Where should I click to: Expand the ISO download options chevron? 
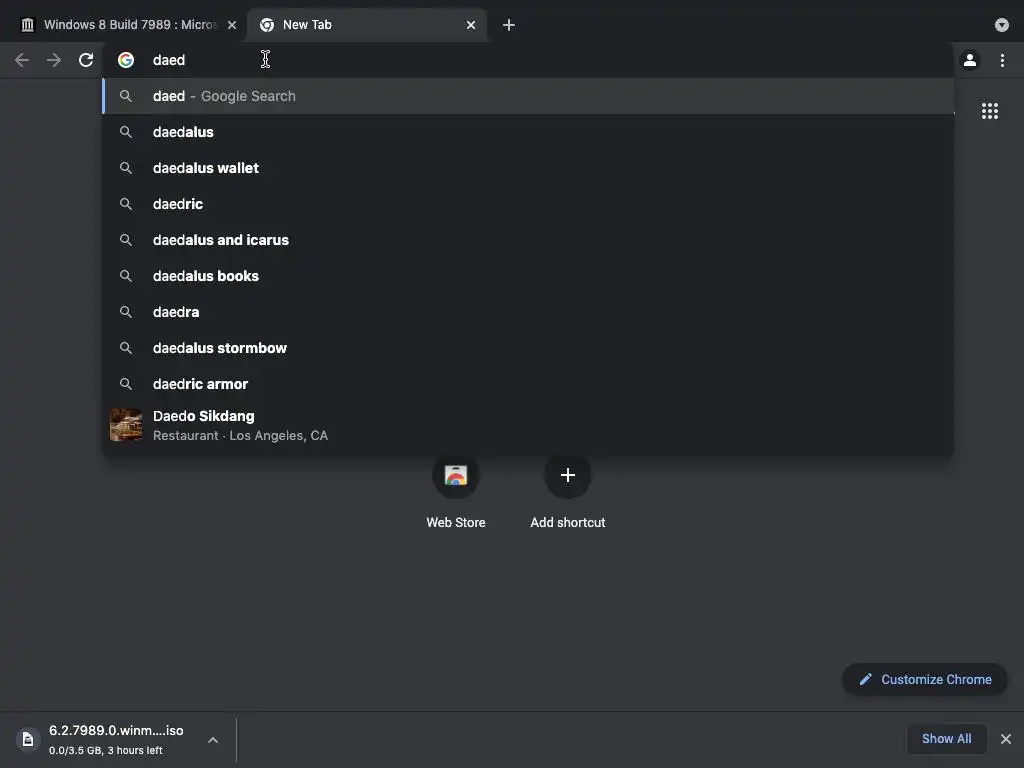coord(213,740)
